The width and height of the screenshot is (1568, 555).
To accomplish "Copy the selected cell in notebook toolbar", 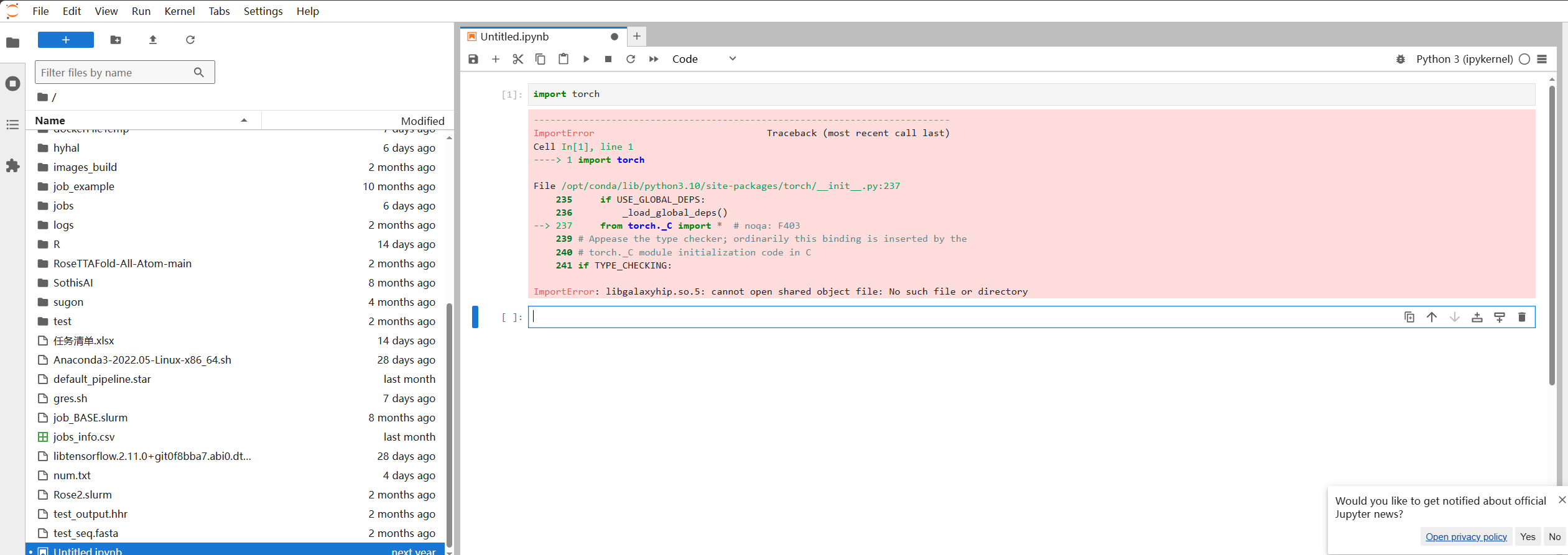I will (x=540, y=59).
